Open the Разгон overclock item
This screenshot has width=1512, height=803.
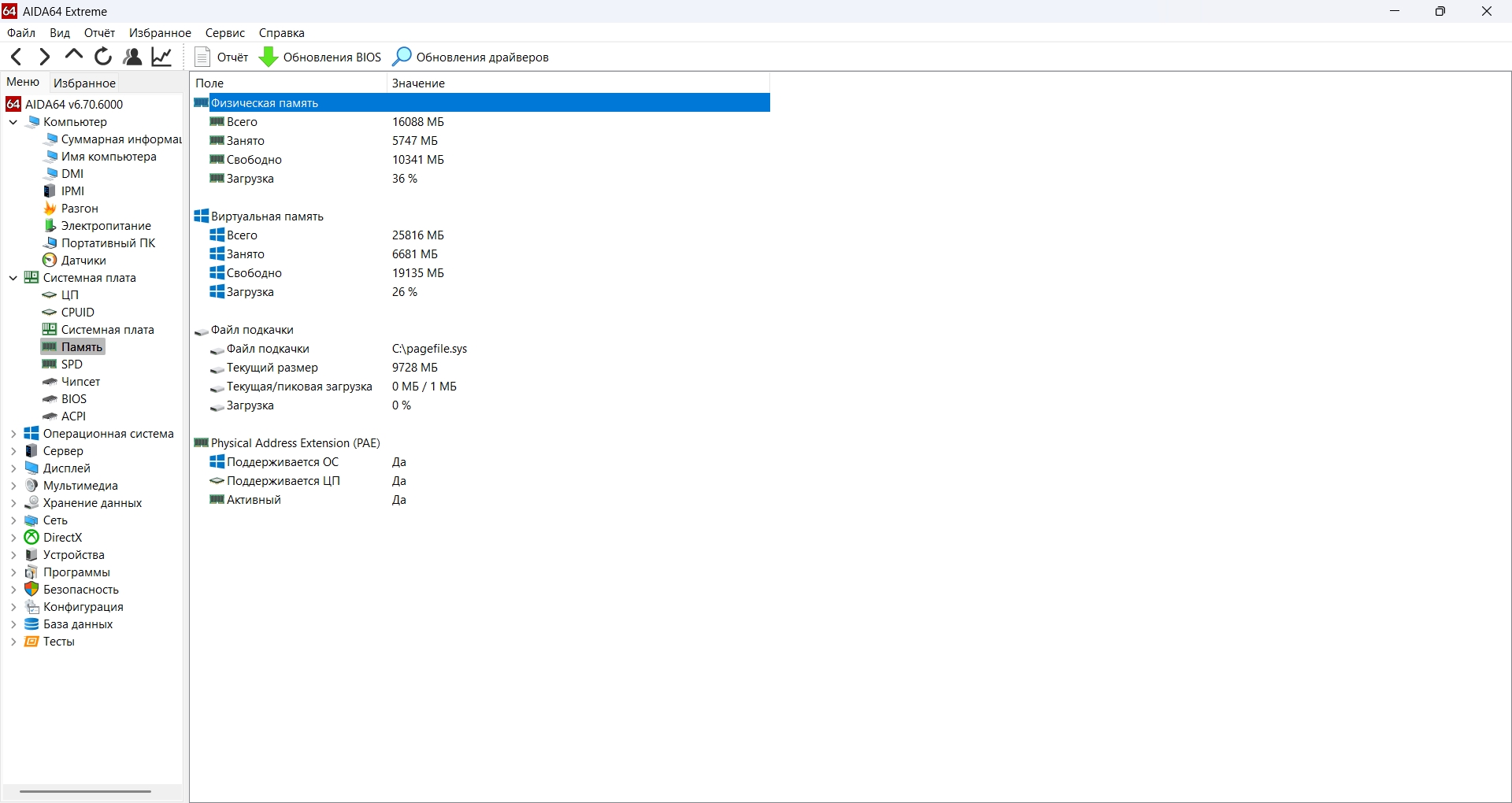[71, 209]
